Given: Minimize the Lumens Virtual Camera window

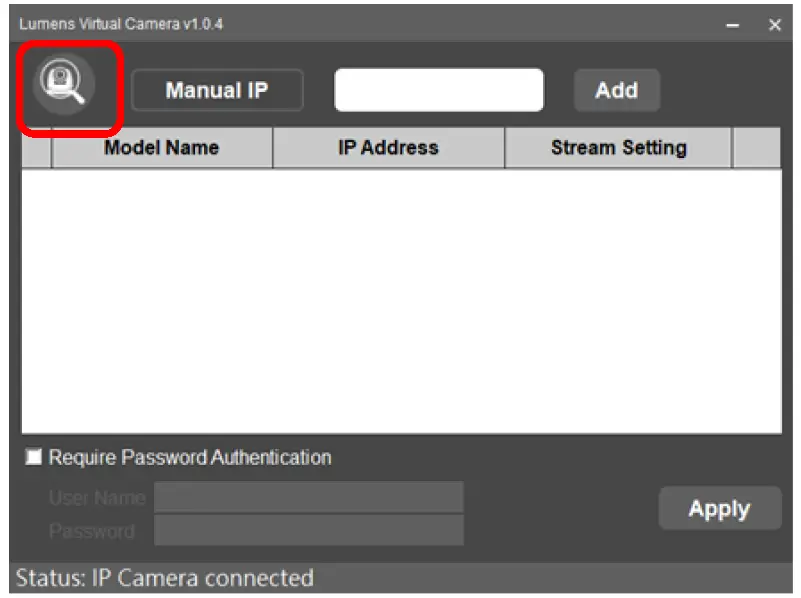Looking at the screenshot, I should 733,25.
